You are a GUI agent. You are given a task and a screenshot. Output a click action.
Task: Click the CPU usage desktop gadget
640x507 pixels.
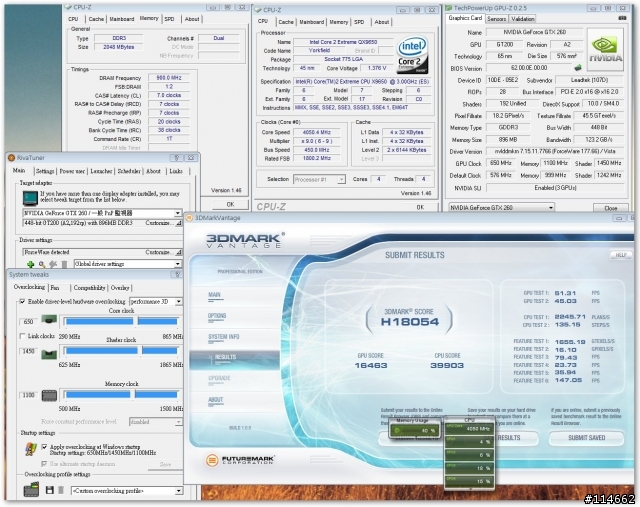pos(469,452)
